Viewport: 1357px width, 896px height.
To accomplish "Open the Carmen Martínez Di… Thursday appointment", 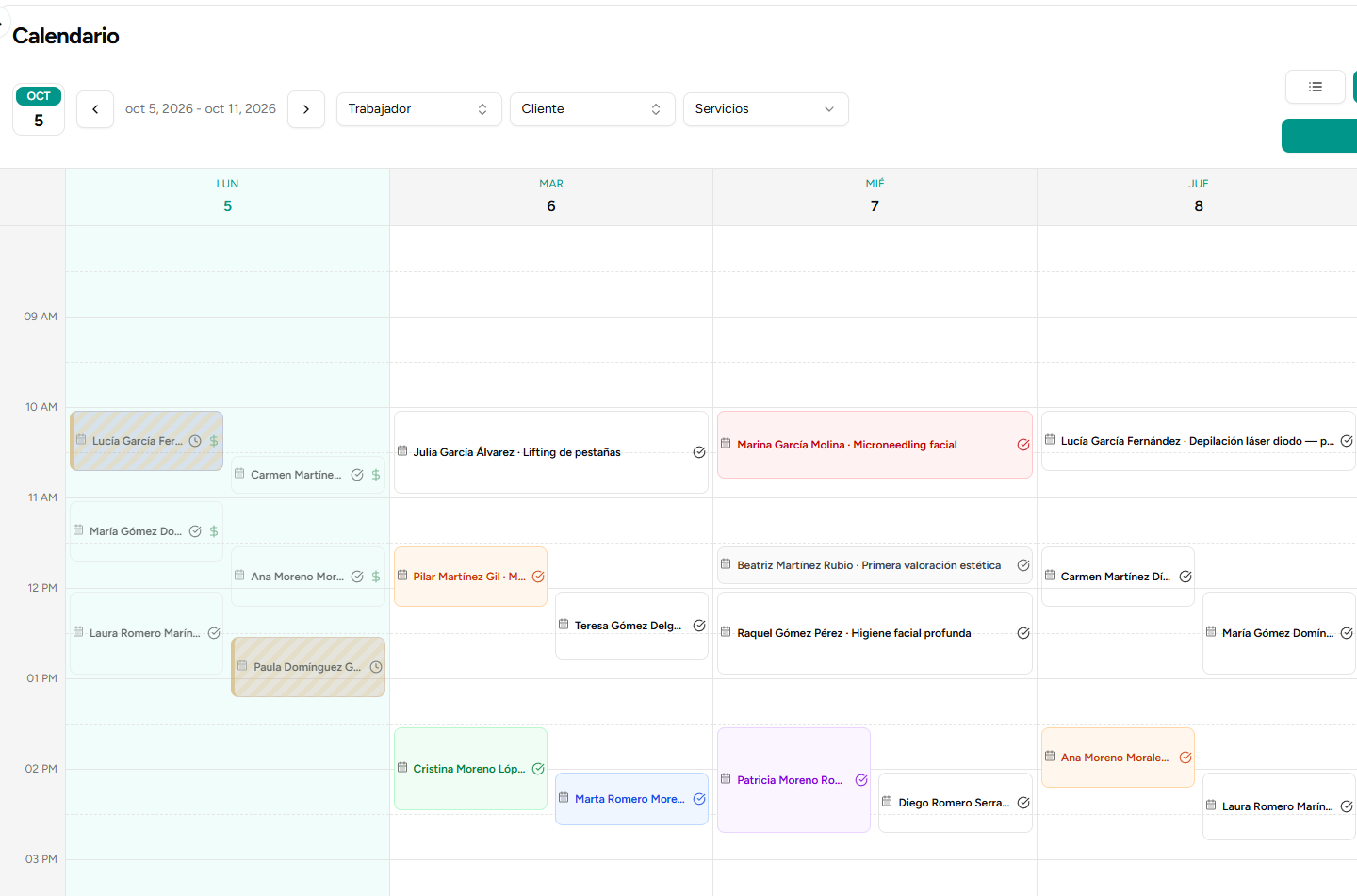I will [1118, 577].
